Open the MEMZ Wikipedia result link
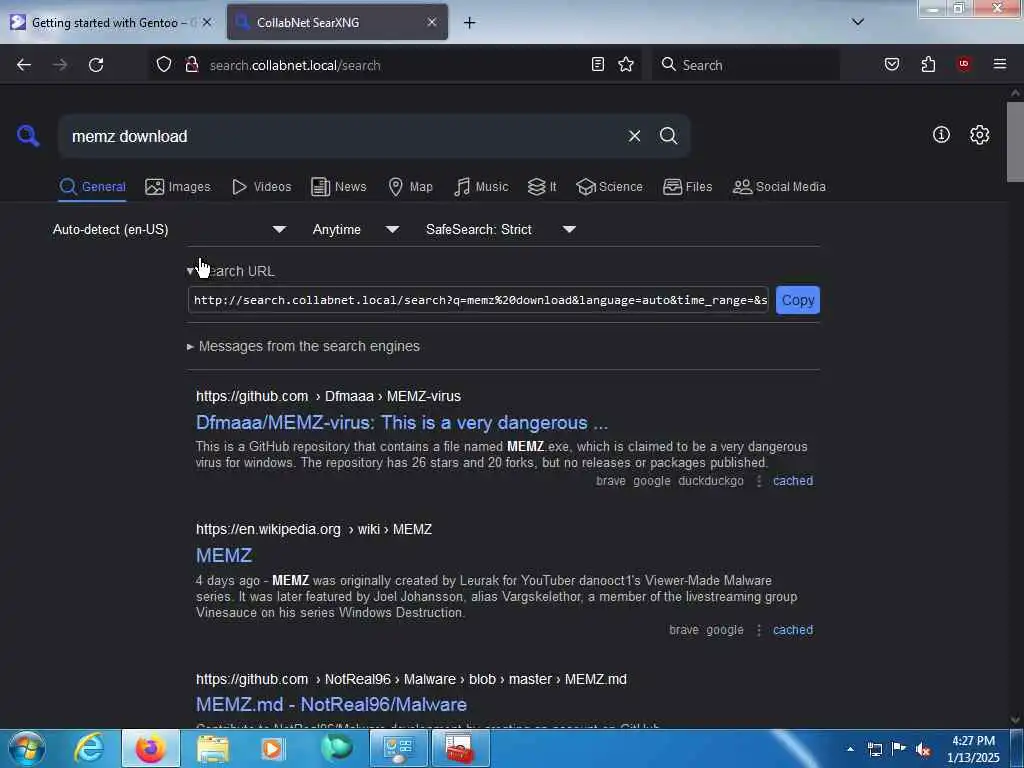1024x768 pixels. 224,555
